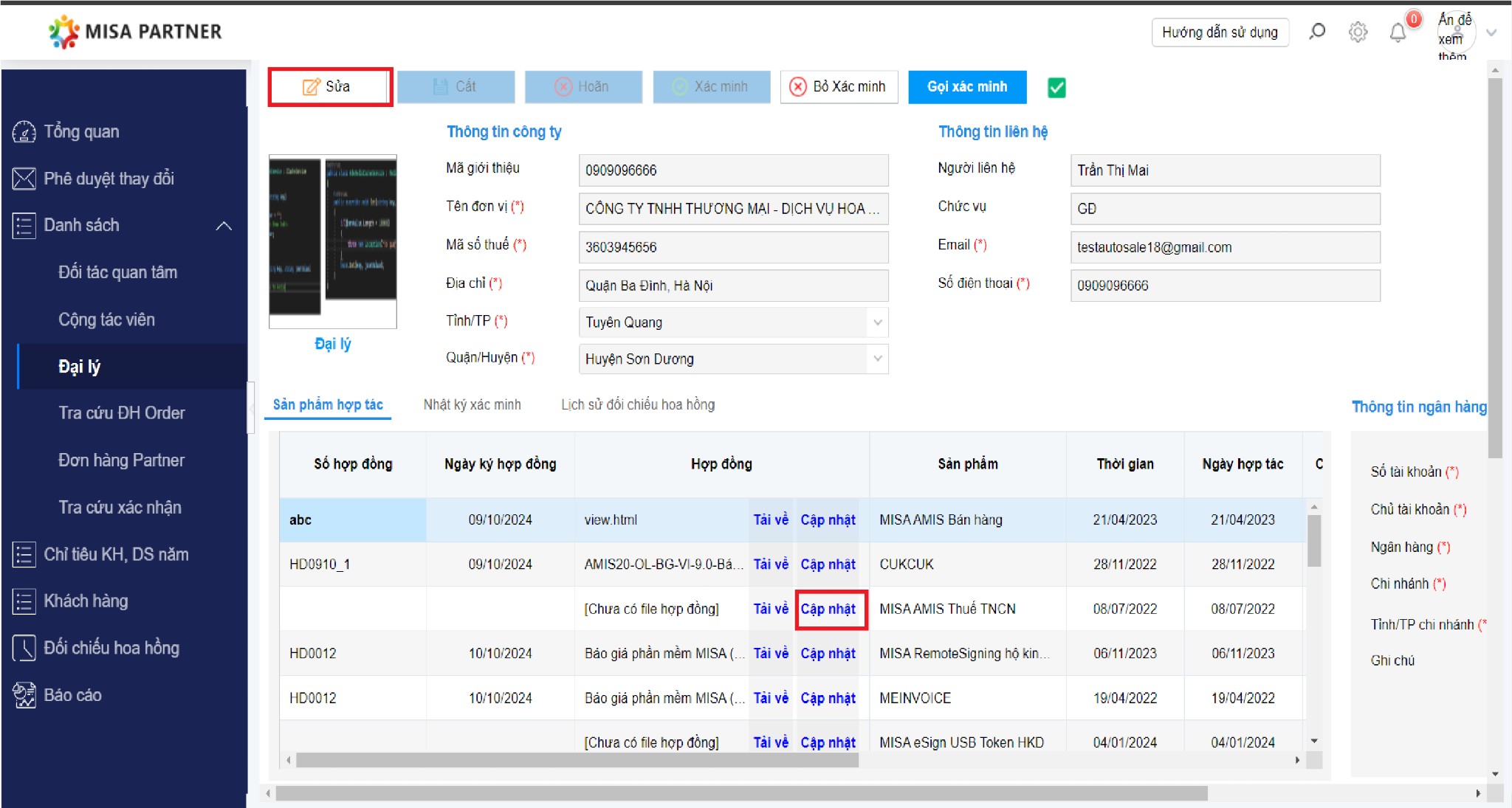Viewport: 1512px width, 808px height.
Task: Open the settings gear icon
Action: (x=1358, y=32)
